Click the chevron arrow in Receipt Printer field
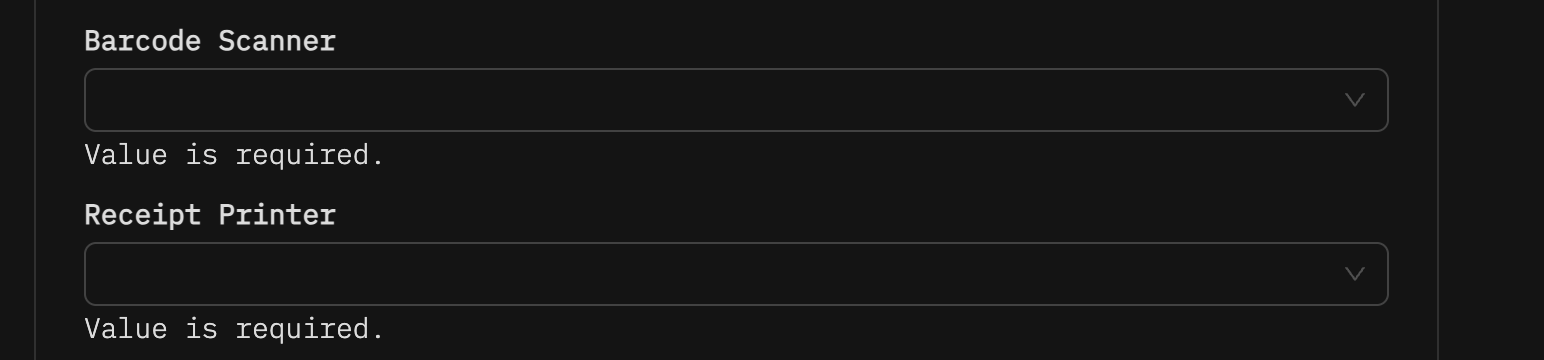 coord(1355,274)
